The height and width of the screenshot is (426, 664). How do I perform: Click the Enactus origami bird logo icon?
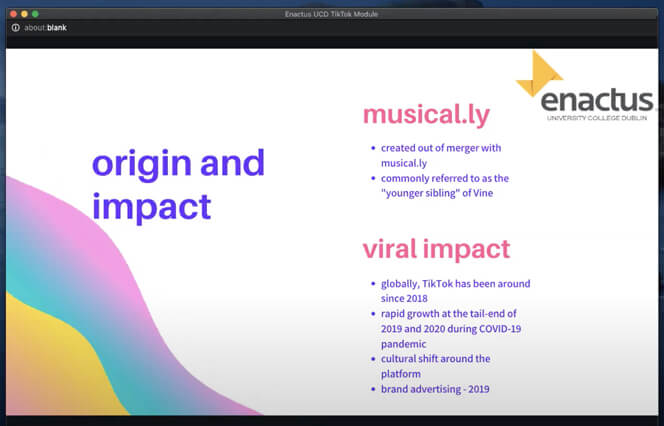539,73
